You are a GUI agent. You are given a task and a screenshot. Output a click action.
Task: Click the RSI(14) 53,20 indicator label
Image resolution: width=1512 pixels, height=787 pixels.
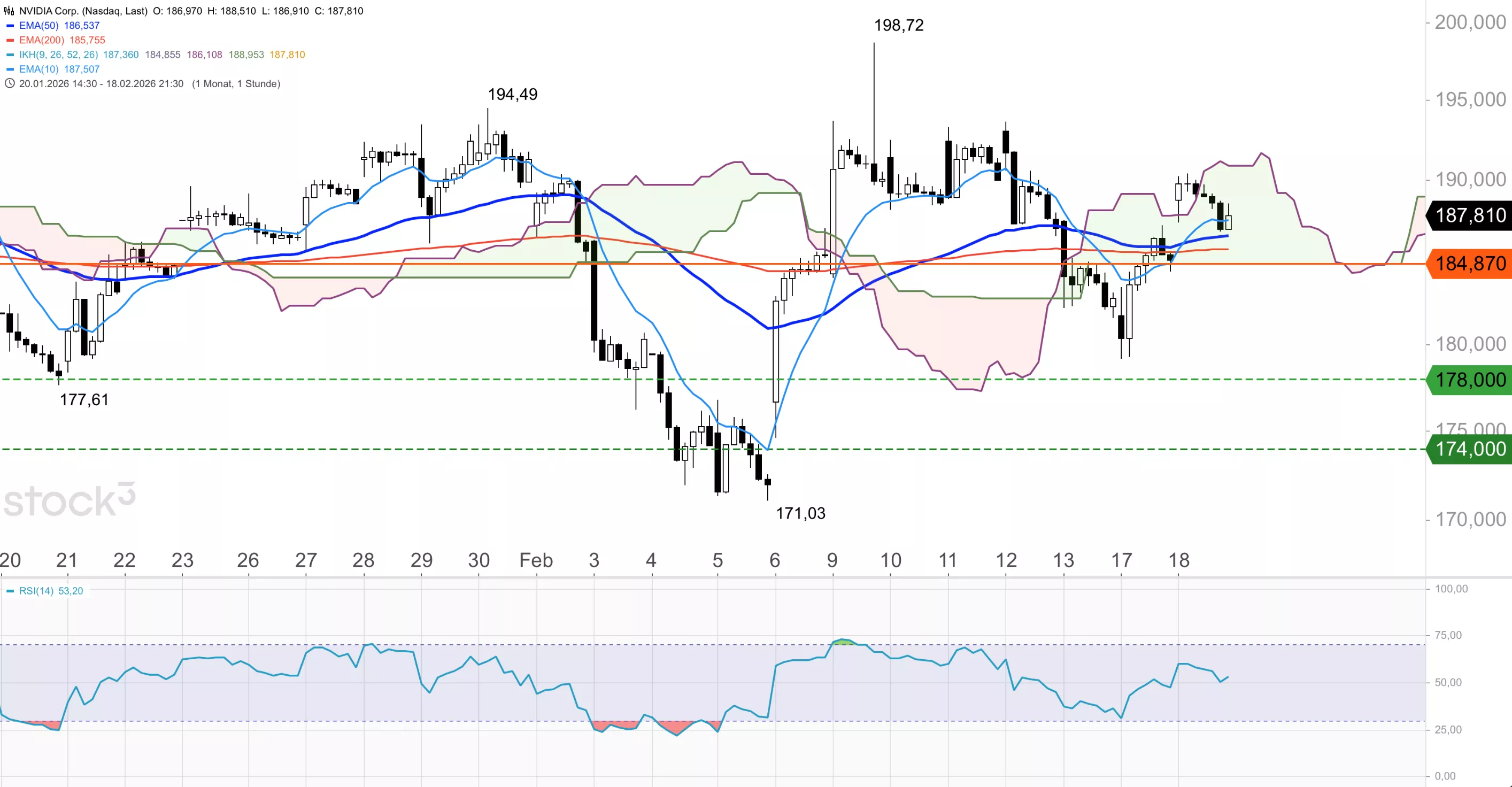click(x=50, y=591)
